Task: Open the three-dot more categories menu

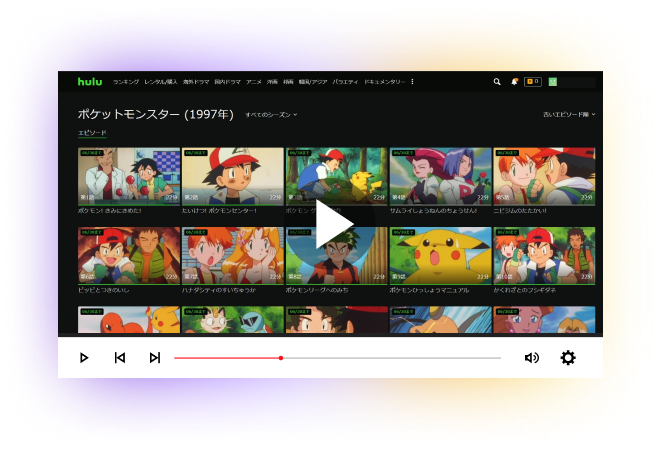Action: [x=412, y=82]
